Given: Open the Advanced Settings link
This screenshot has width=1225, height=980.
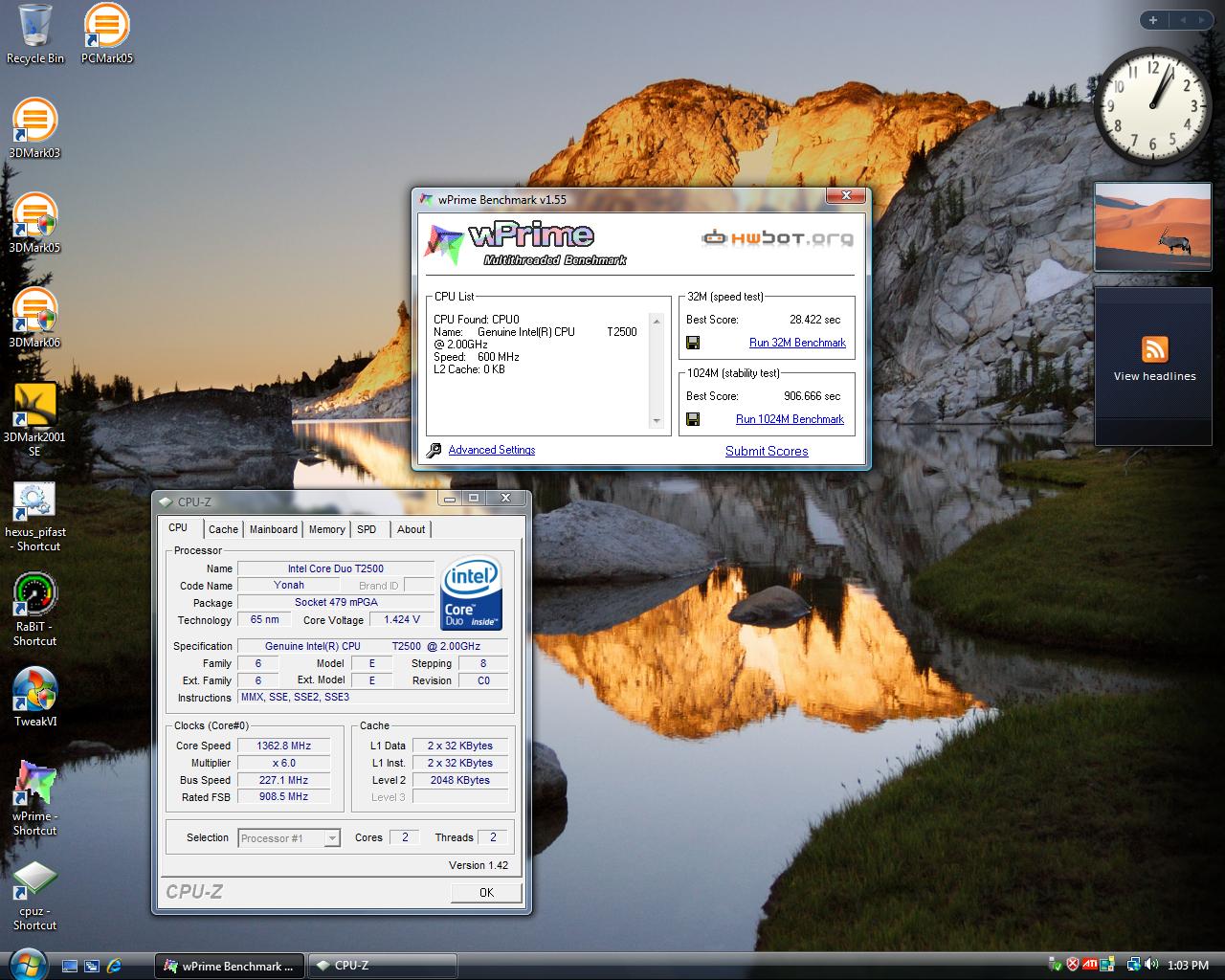Looking at the screenshot, I should click(x=492, y=450).
